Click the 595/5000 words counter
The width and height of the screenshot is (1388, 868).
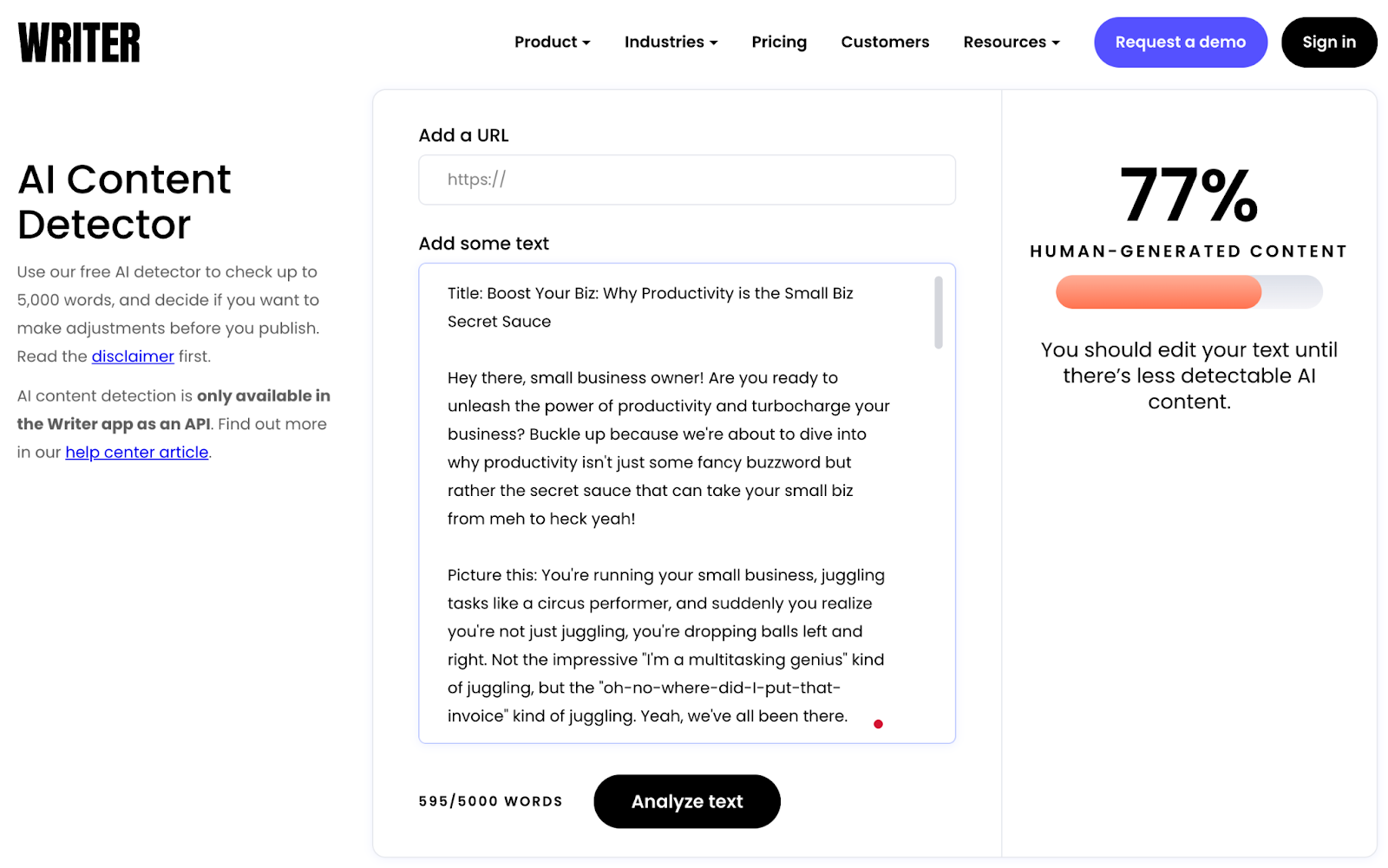(x=490, y=801)
